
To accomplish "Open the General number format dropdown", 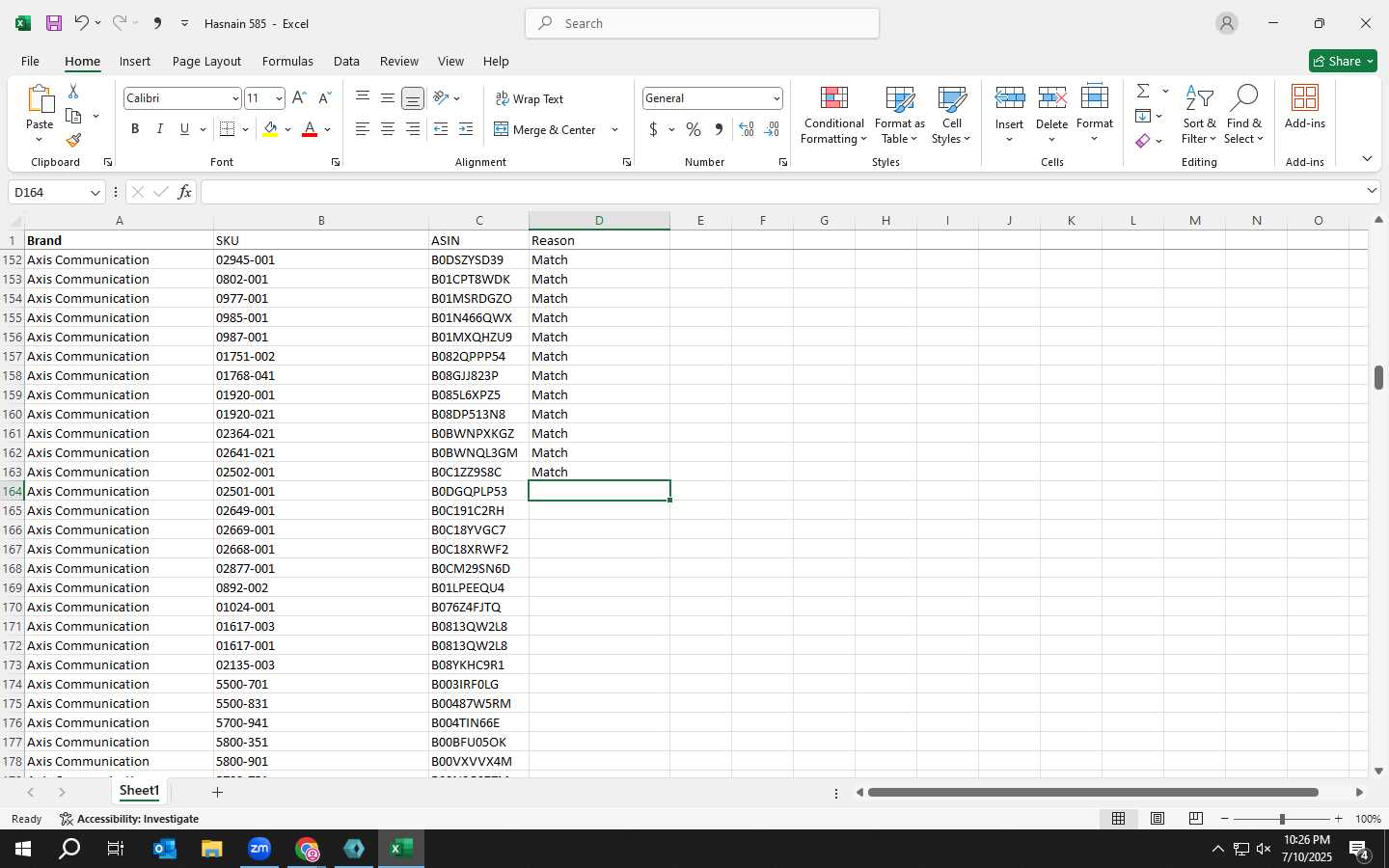I will point(776,98).
